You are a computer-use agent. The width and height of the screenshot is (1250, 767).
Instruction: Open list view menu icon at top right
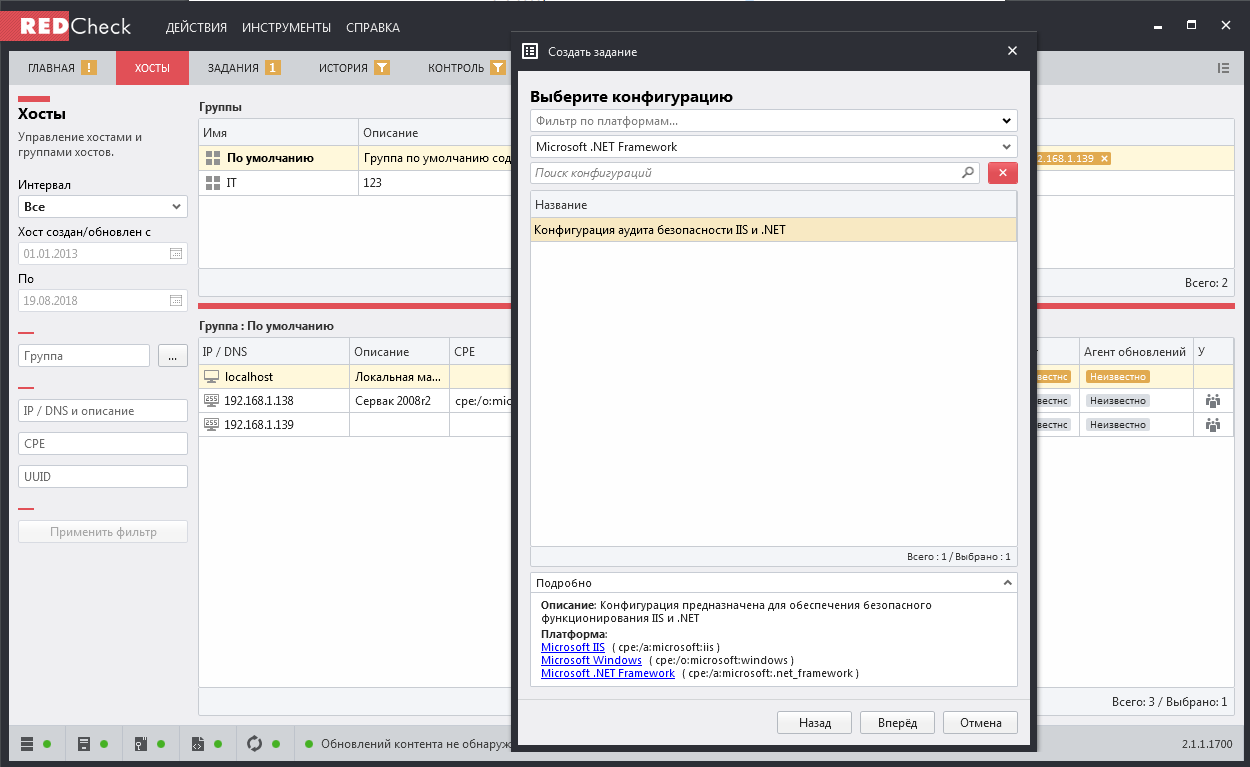click(x=1223, y=68)
